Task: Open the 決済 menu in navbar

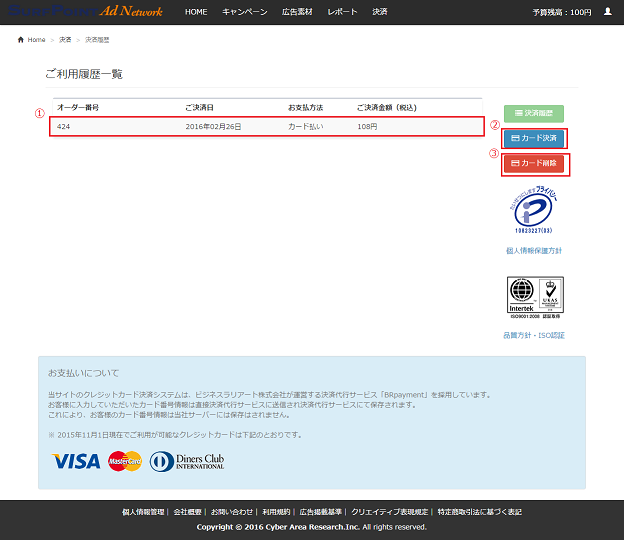Action: (380, 12)
